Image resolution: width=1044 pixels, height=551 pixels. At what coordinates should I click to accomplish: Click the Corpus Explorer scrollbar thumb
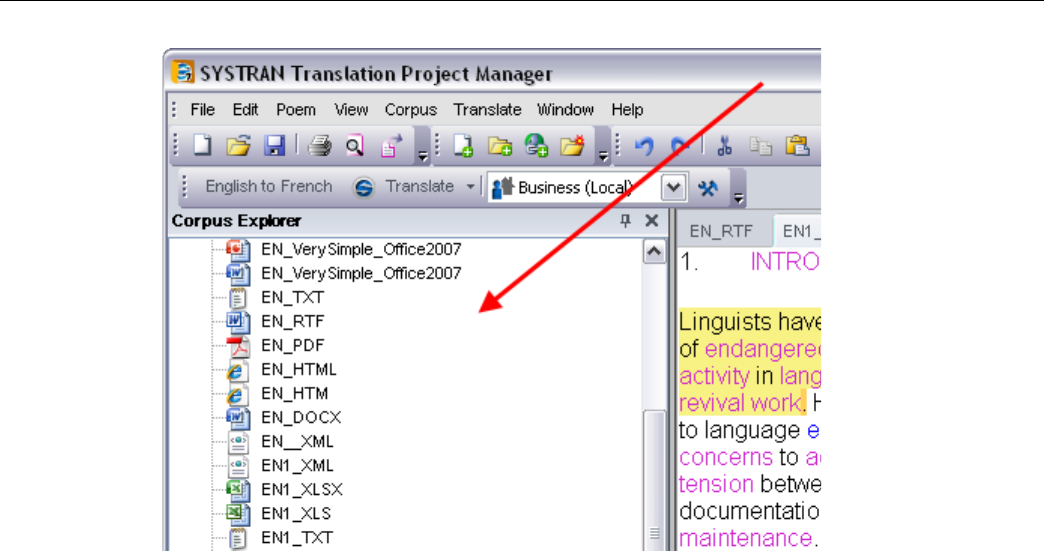point(654,479)
